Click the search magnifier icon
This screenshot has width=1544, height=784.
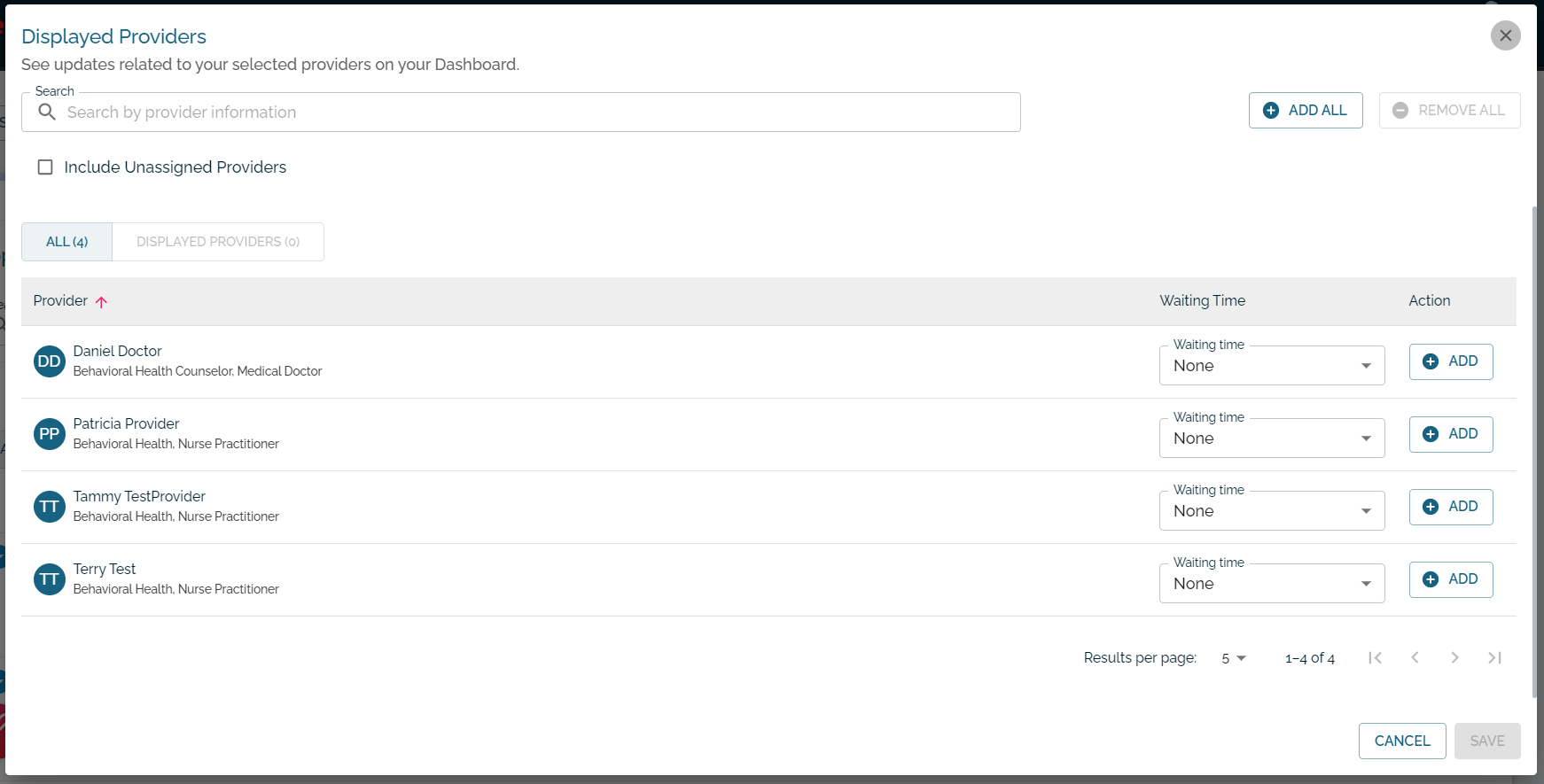[47, 112]
